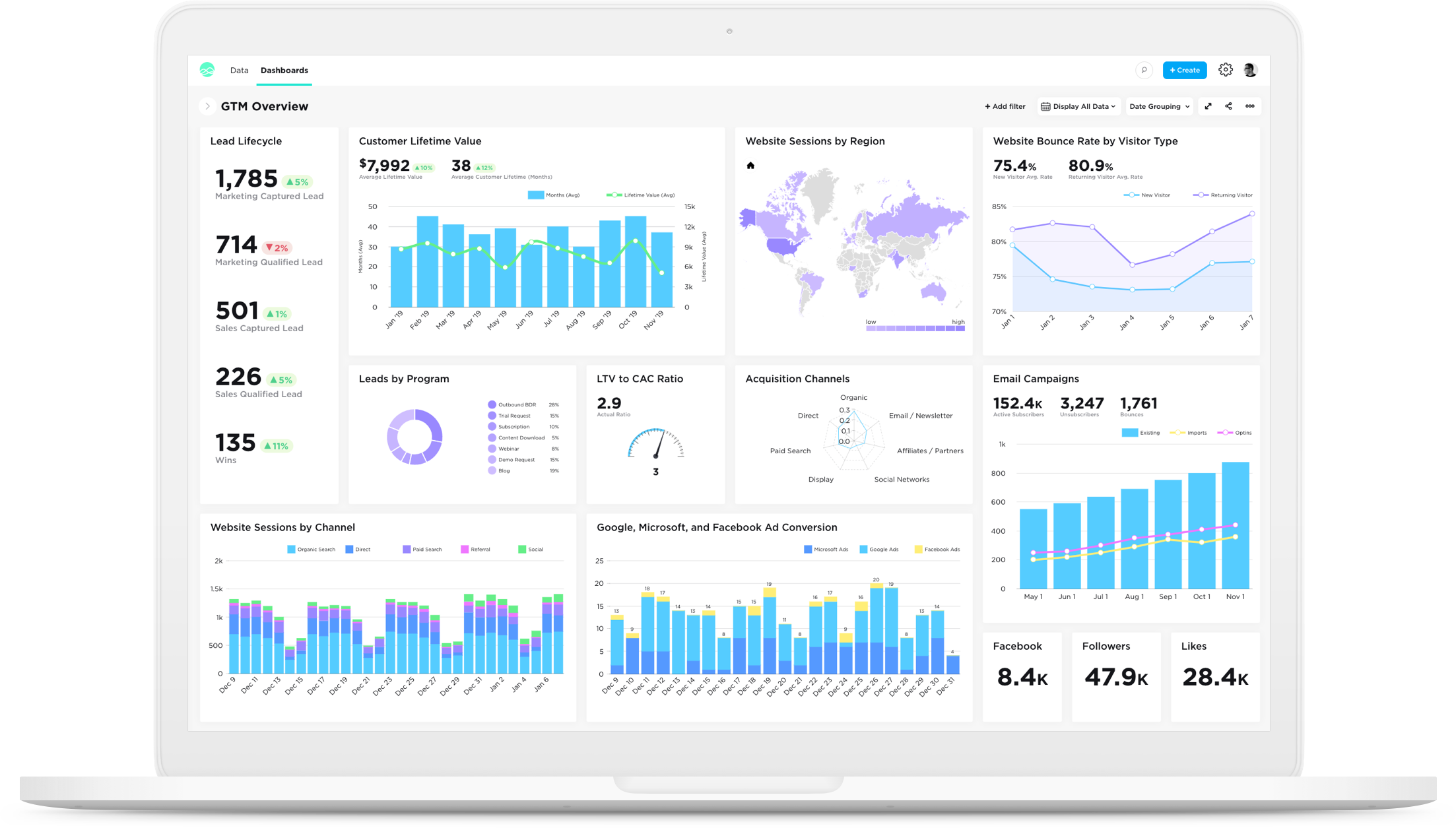Click the home icon on Website Sessions map

pos(749,166)
